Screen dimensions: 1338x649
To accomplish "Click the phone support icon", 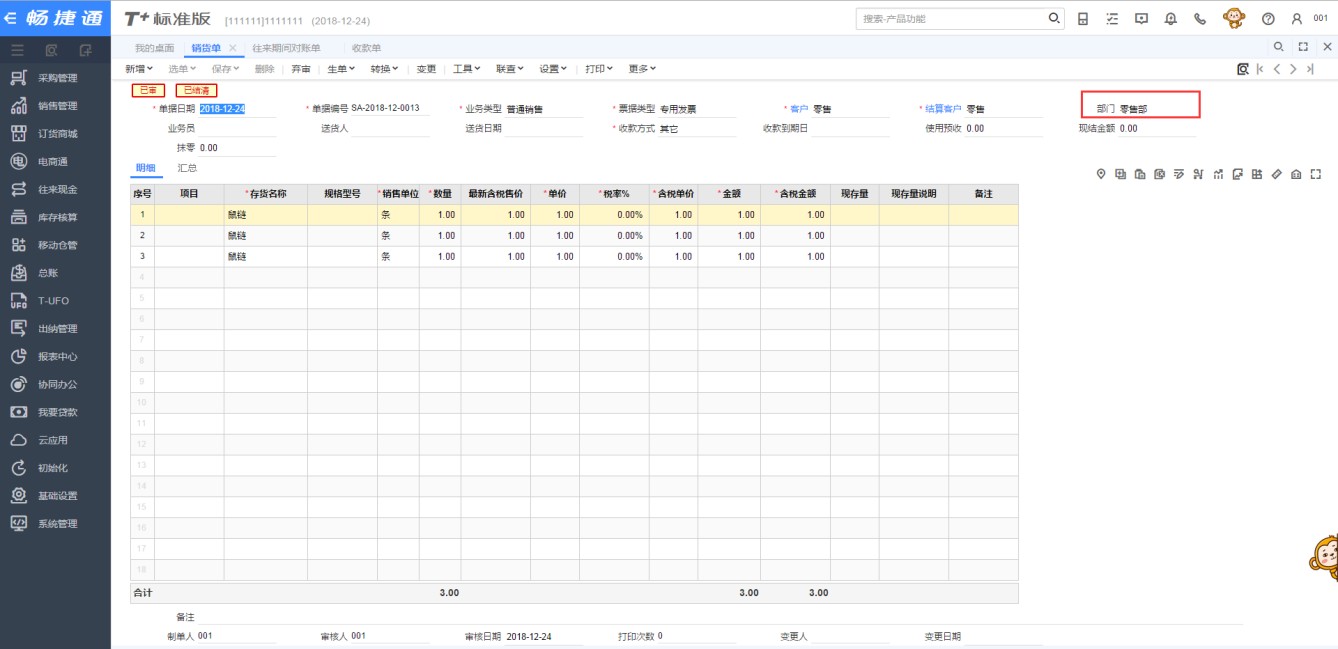I will tap(1200, 19).
